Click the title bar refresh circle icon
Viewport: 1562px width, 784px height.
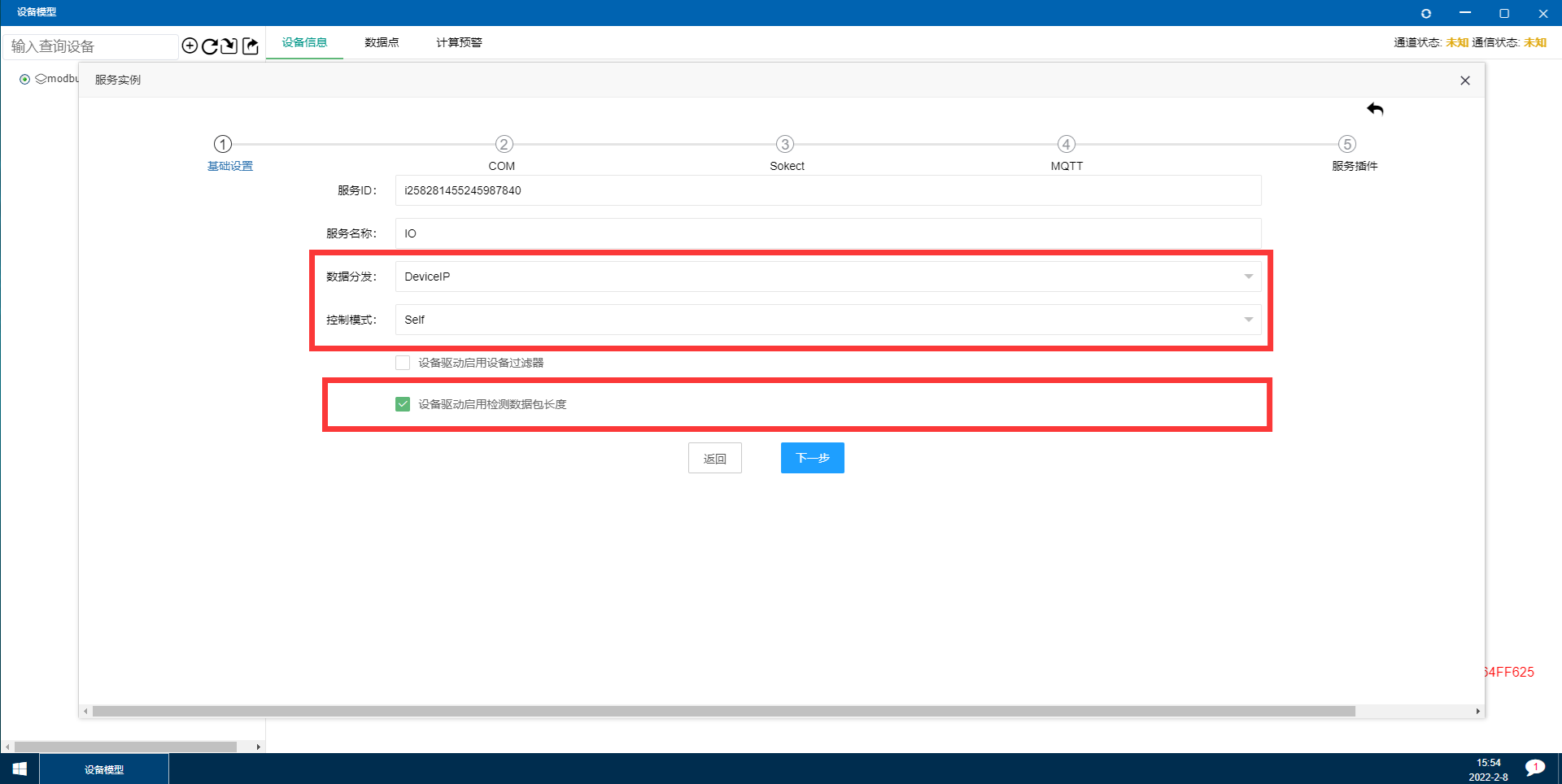click(x=1426, y=13)
